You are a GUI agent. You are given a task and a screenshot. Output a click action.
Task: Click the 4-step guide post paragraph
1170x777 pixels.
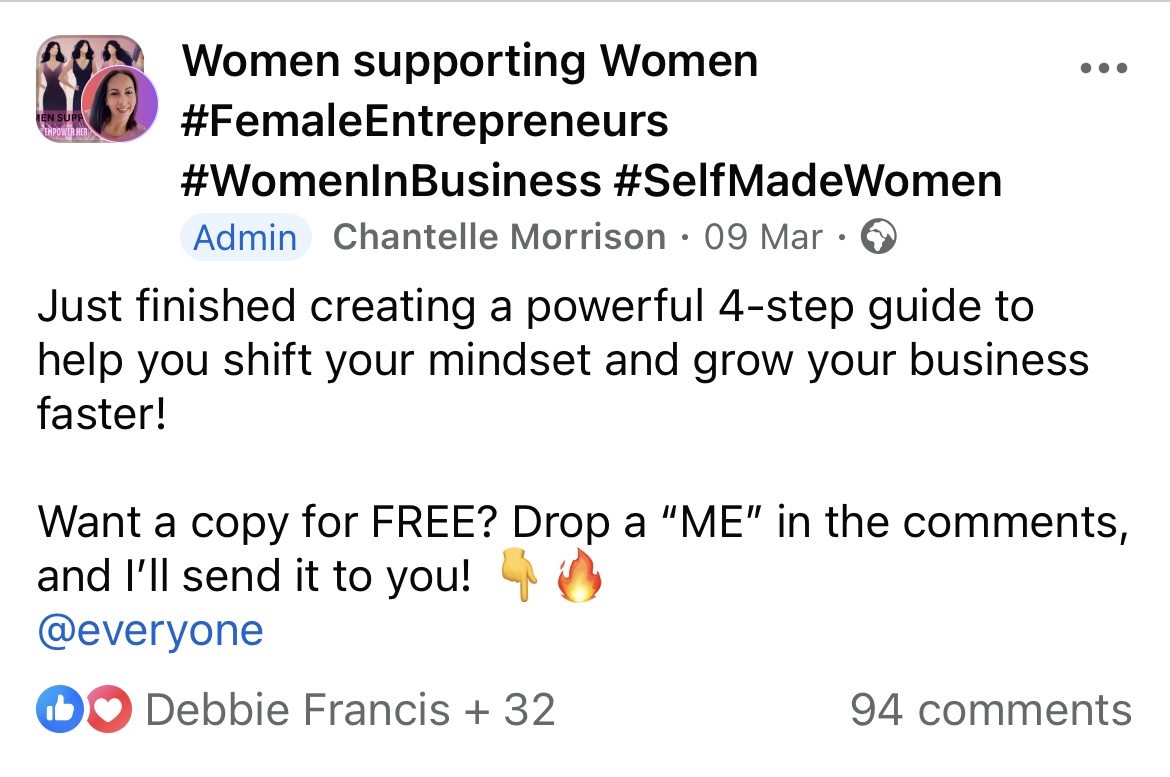[560, 358]
